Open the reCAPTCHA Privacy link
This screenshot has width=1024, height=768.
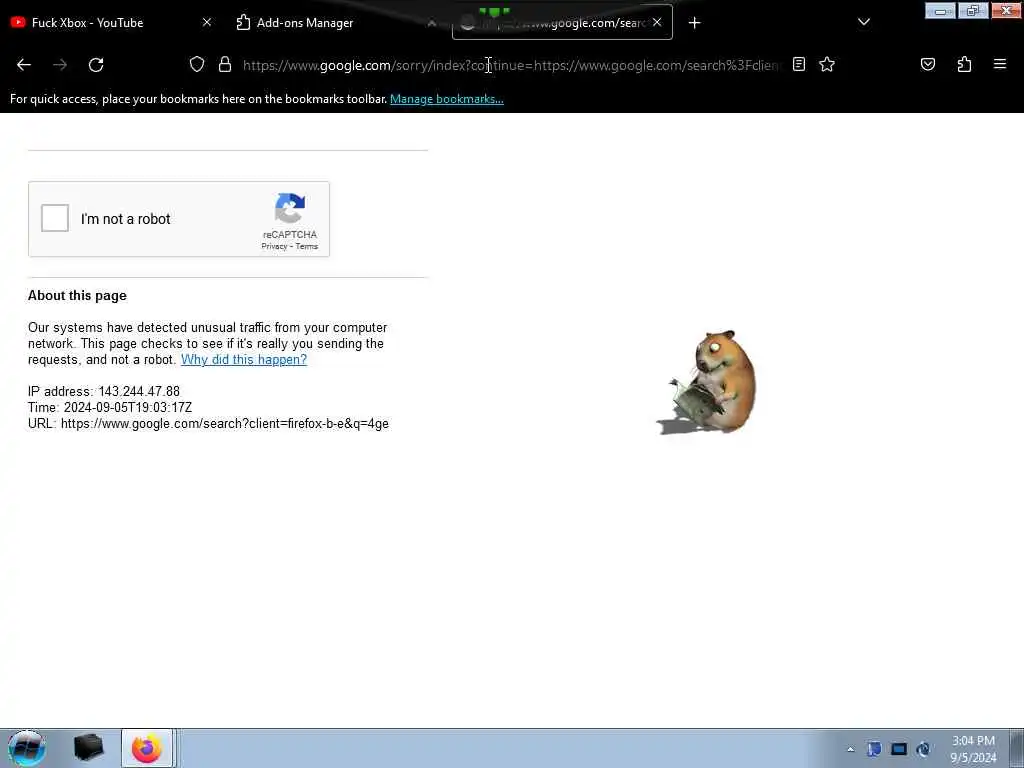coord(274,246)
